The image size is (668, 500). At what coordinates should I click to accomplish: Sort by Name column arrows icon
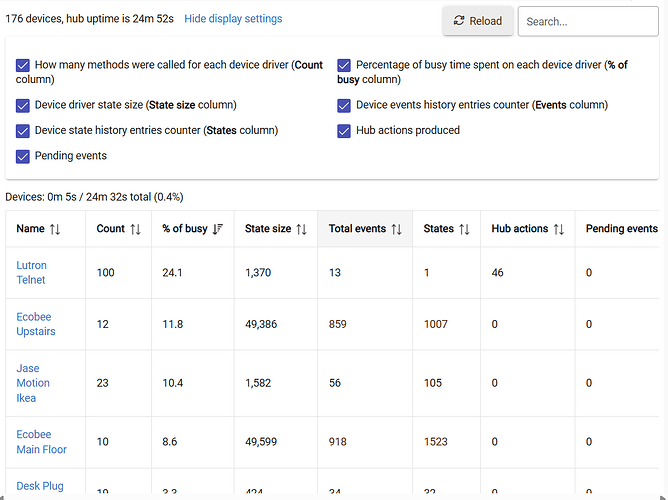[x=55, y=229]
